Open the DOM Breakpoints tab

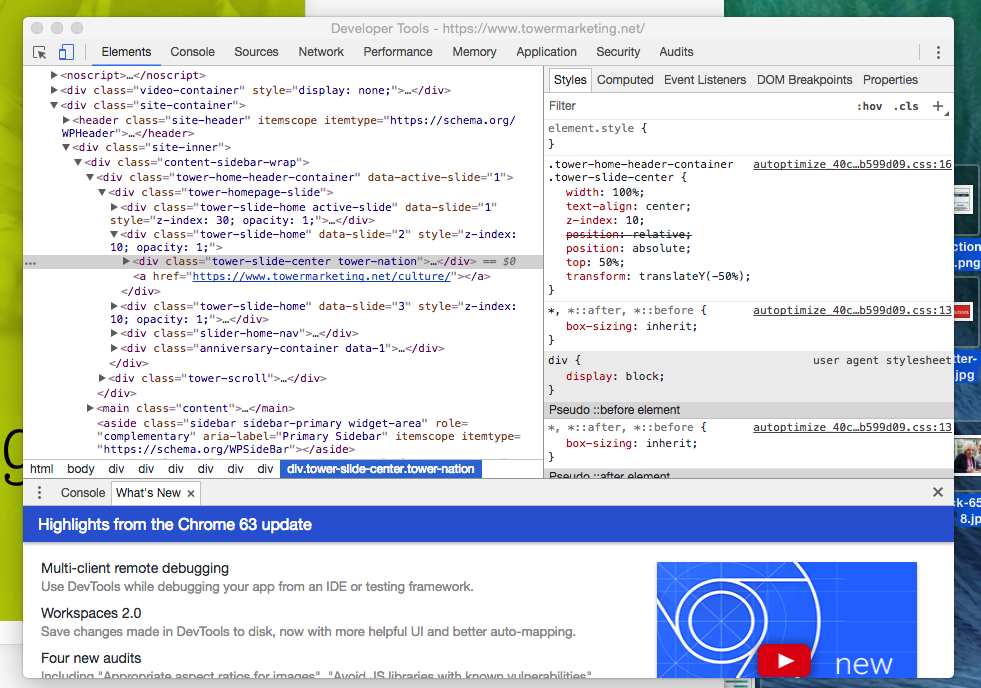click(805, 80)
